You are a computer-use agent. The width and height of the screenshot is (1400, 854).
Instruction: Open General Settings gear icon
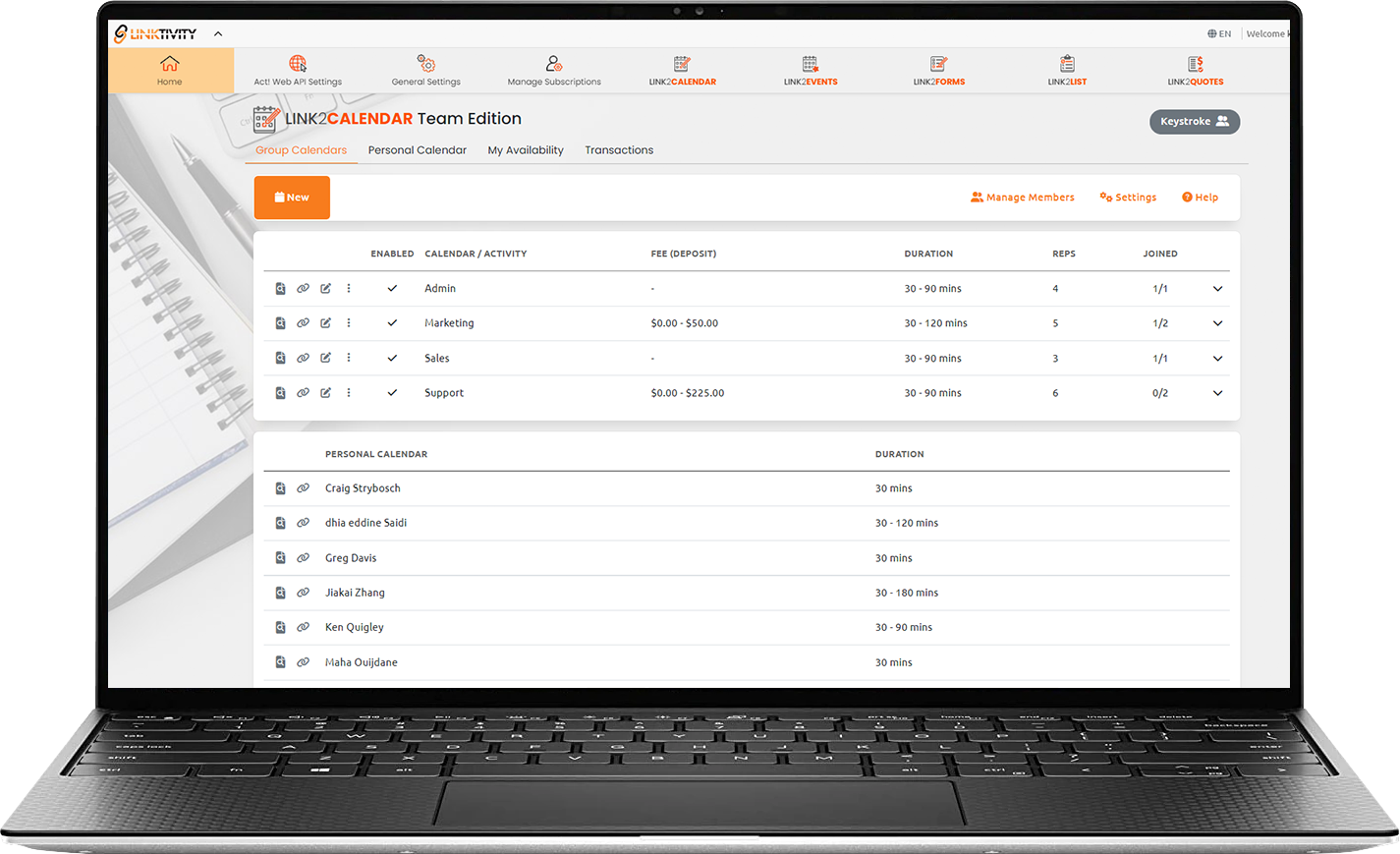click(x=426, y=63)
